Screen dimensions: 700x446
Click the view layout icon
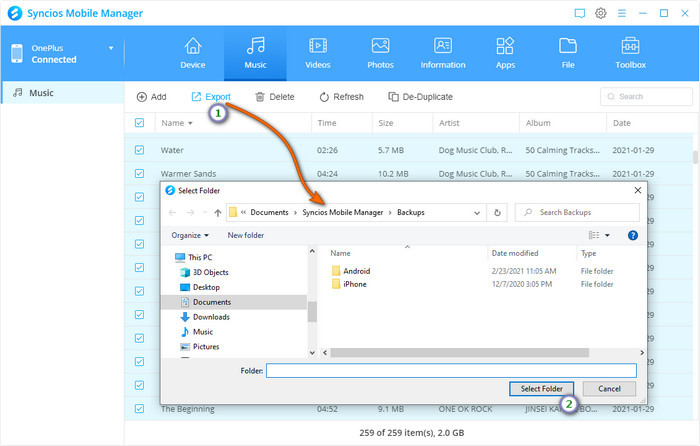tap(594, 235)
